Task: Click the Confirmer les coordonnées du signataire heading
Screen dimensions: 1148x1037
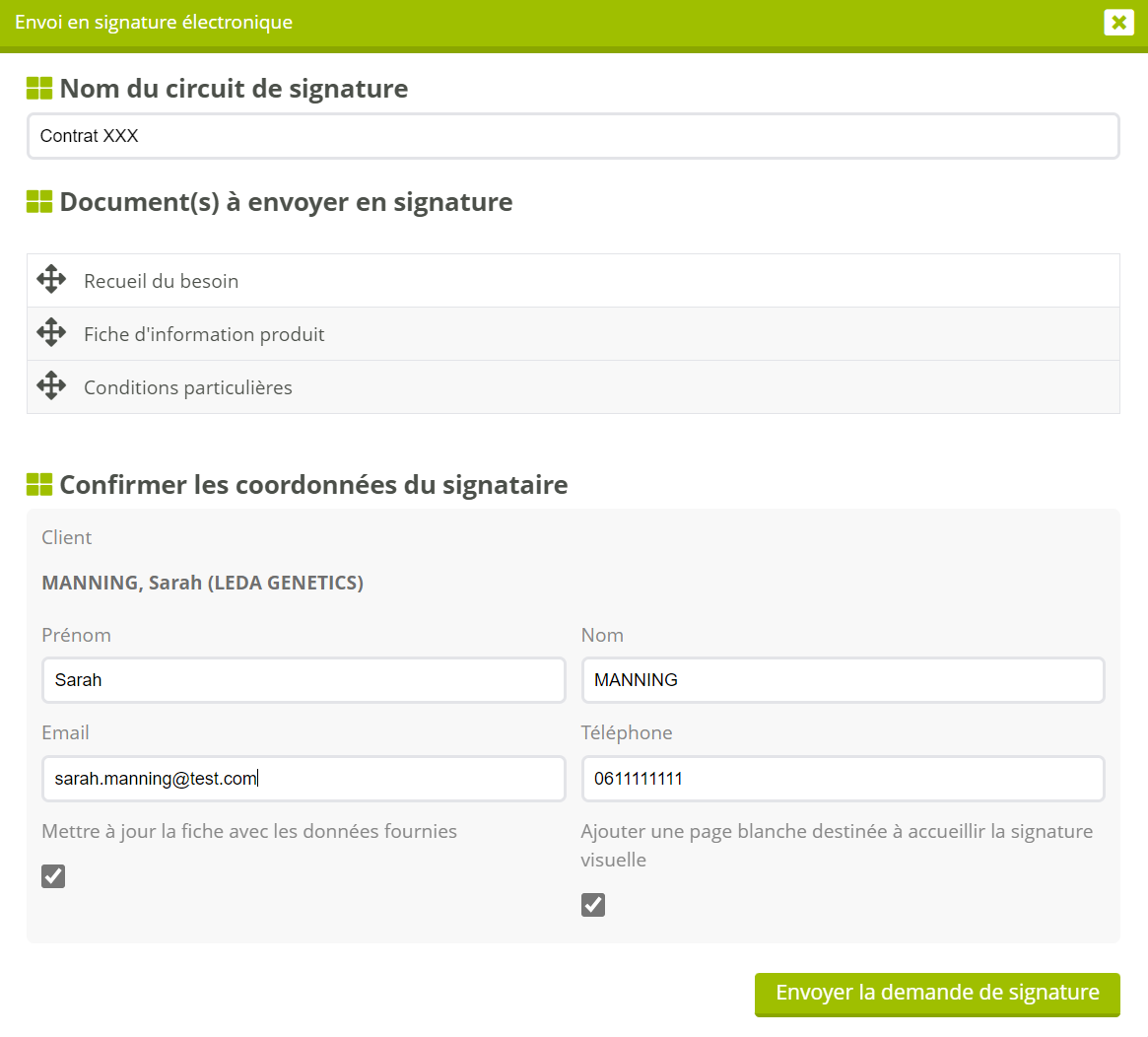Action: click(x=313, y=485)
